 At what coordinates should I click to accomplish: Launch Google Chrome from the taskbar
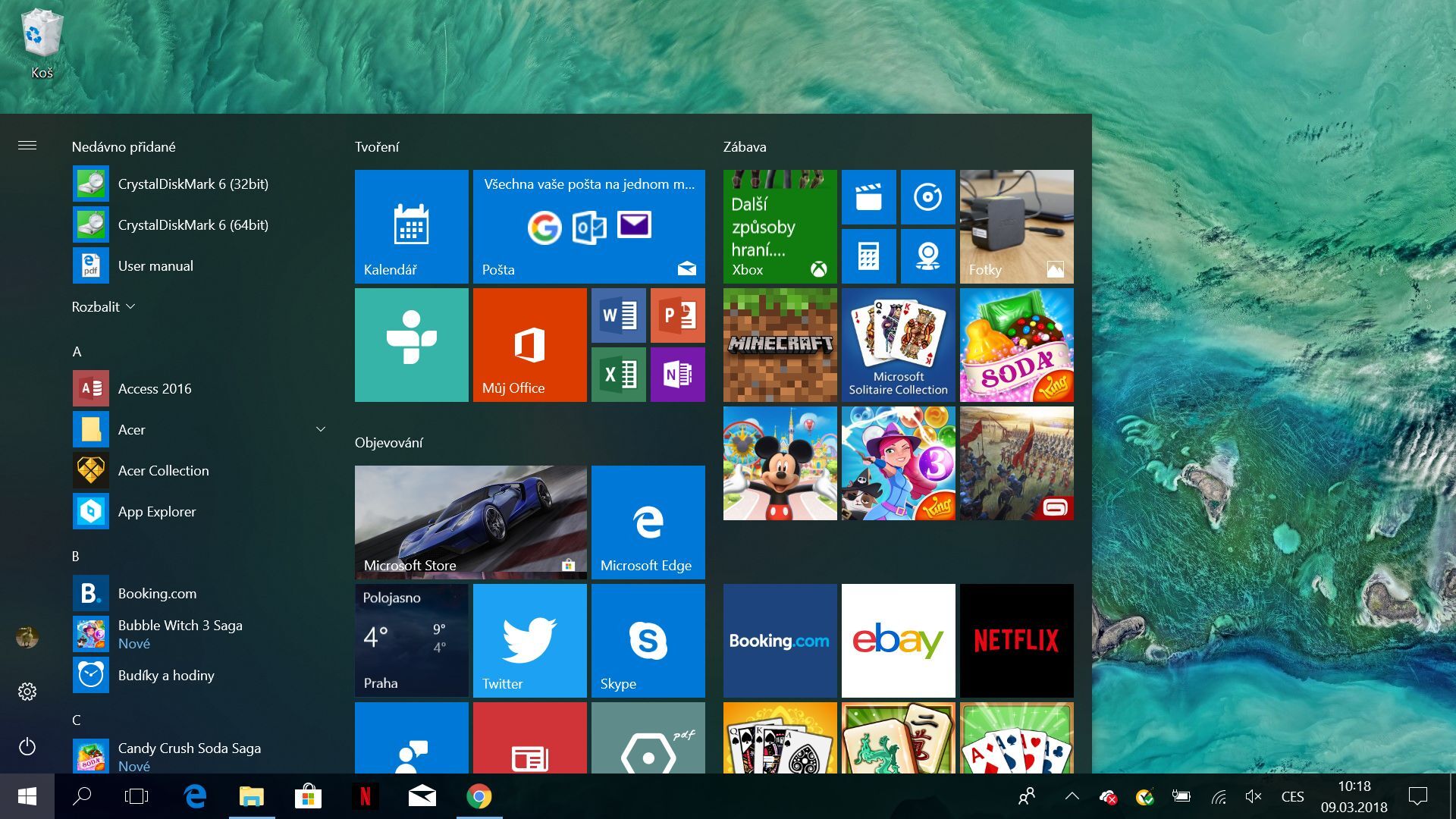click(x=478, y=797)
